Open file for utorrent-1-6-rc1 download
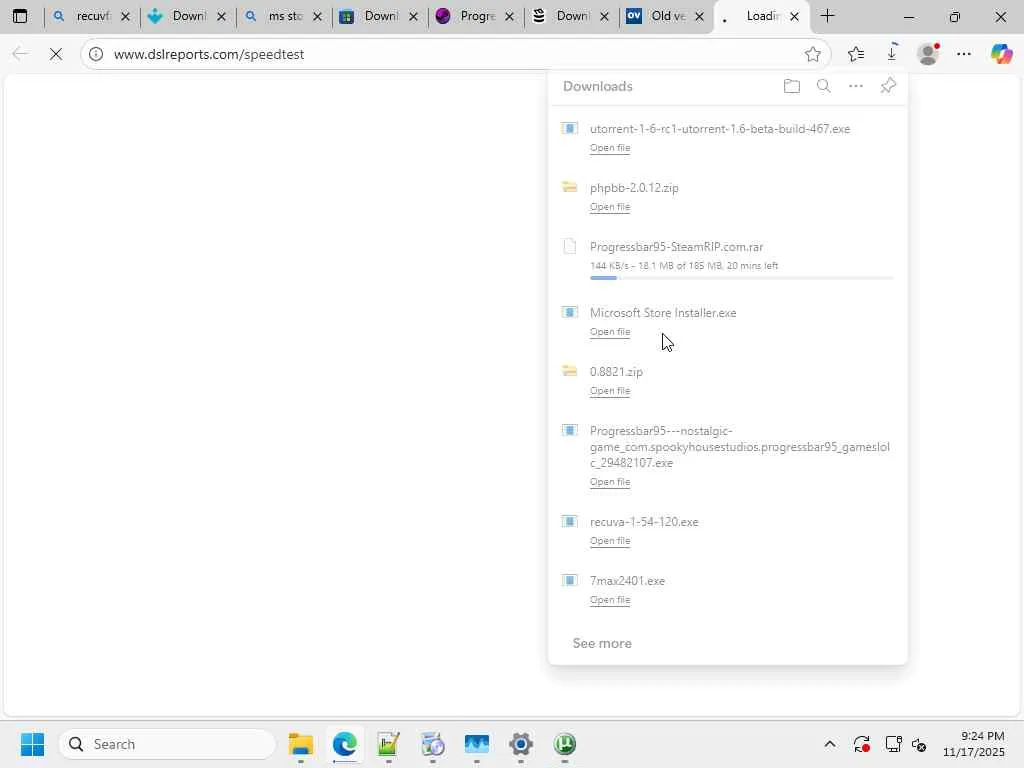 [610, 148]
